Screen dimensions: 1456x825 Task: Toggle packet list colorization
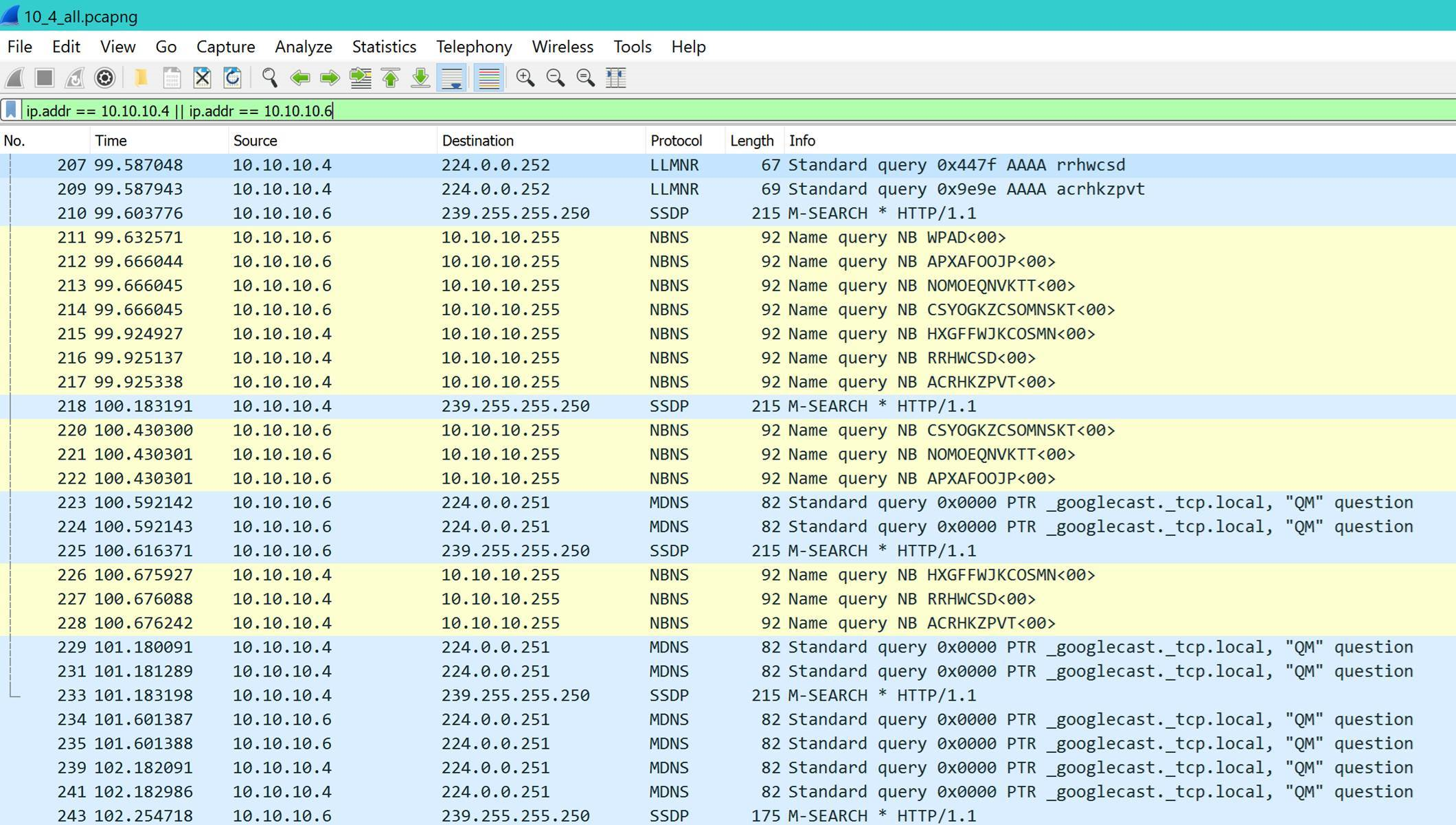488,78
